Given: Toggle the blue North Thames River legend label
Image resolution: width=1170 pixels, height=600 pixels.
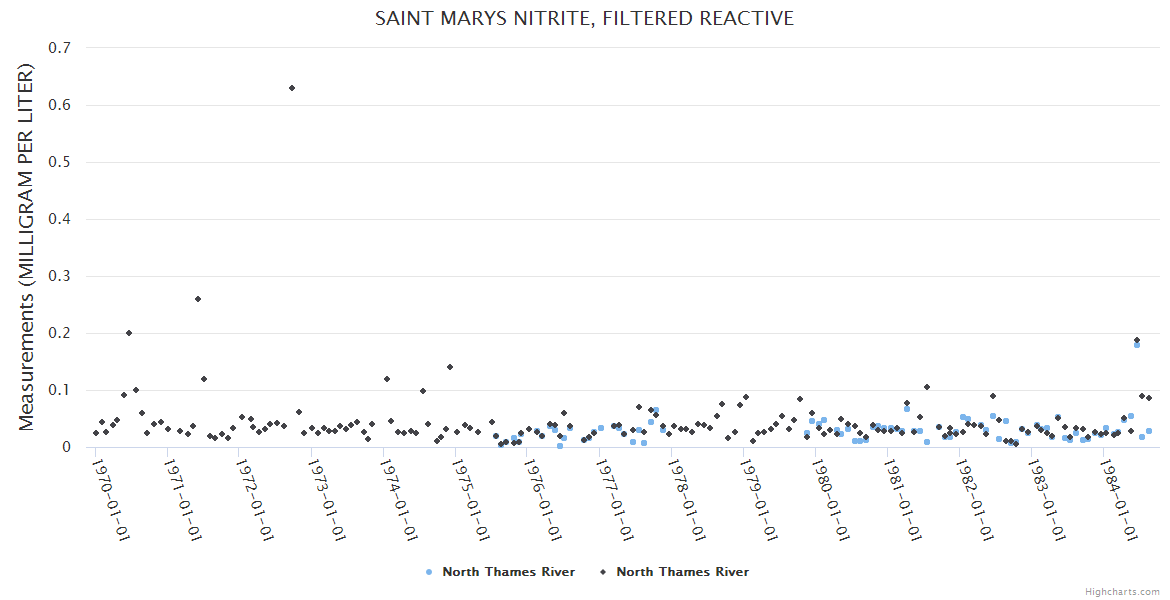Looking at the screenshot, I should point(508,572).
